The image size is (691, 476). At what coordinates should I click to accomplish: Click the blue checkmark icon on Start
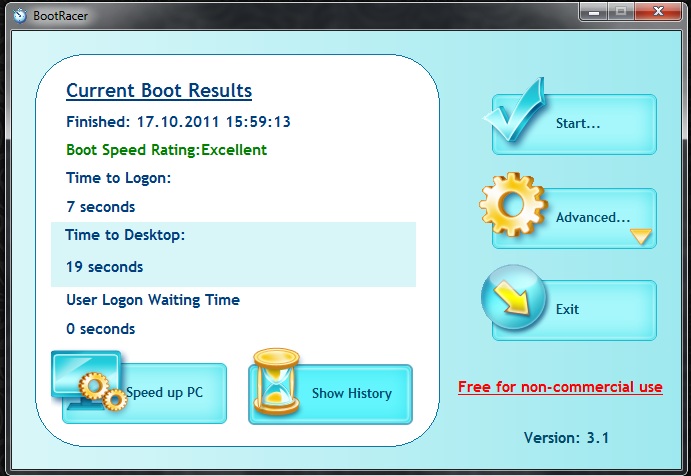tap(515, 109)
